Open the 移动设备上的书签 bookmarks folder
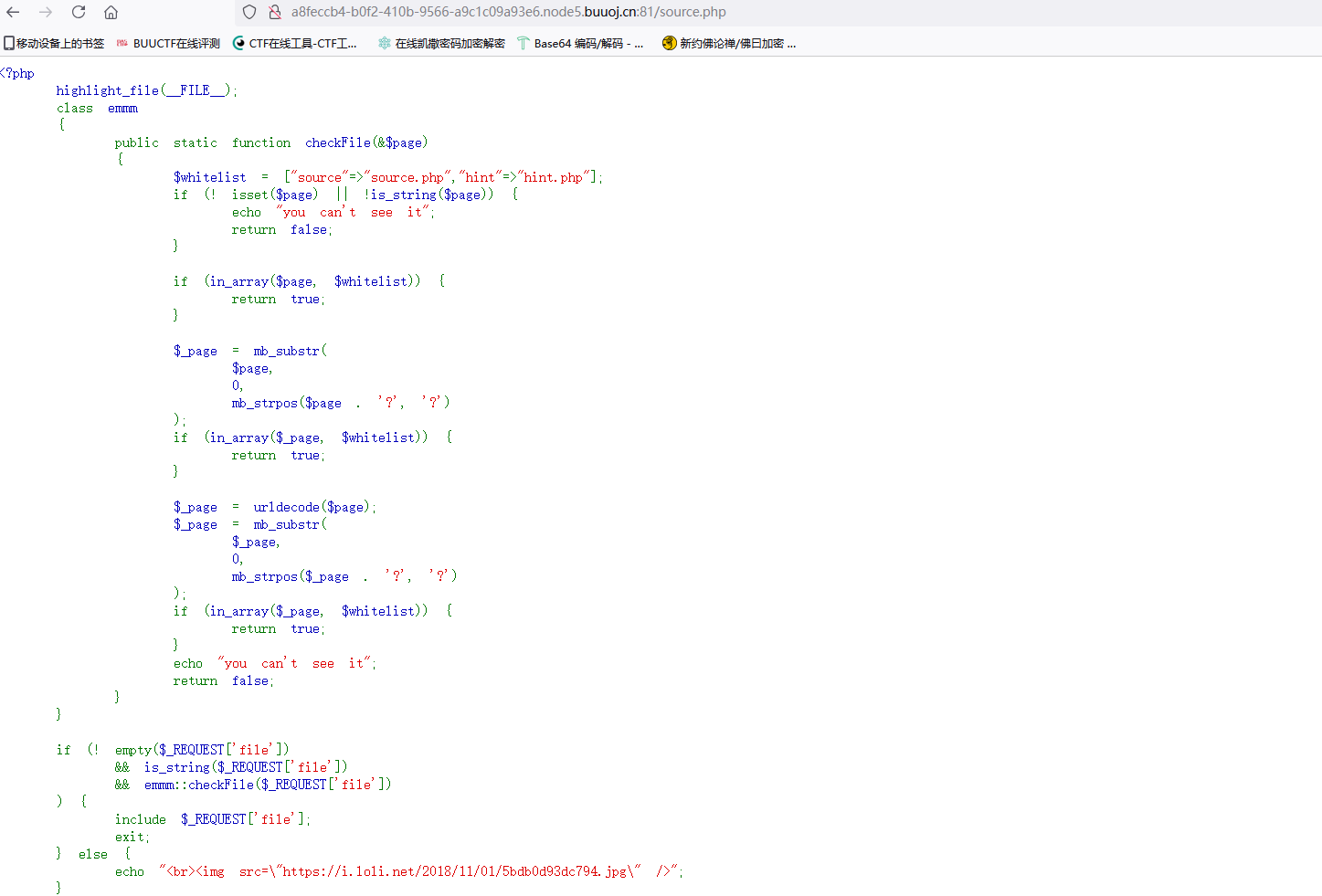The height and width of the screenshot is (896, 1322). (54, 43)
